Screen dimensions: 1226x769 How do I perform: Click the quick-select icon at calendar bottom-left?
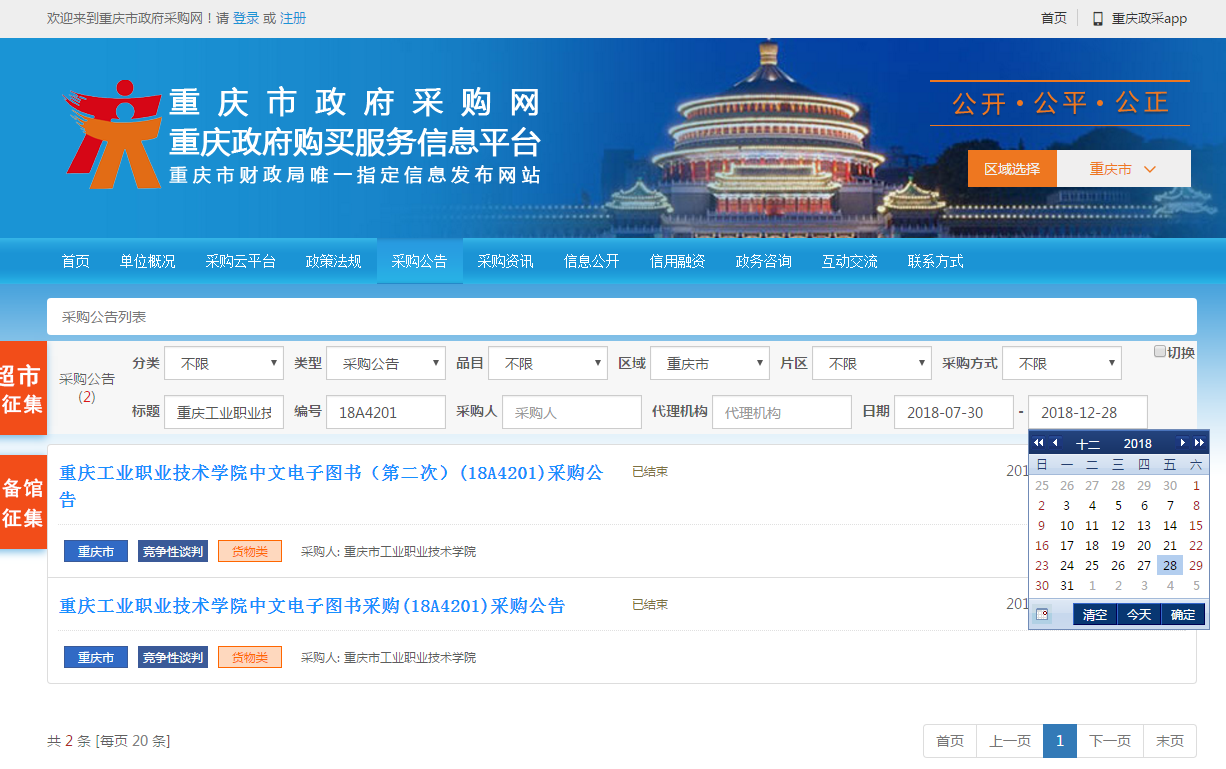coord(1042,614)
